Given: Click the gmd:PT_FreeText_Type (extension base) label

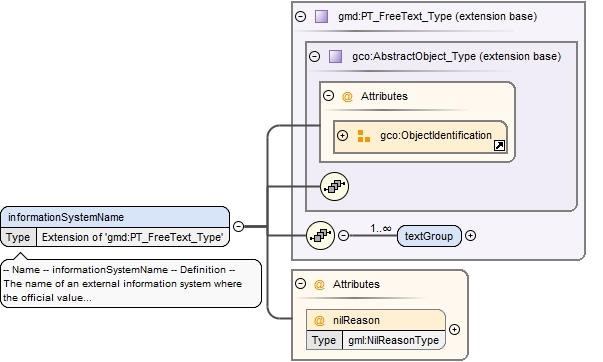Looking at the screenshot, I should coord(438,17).
